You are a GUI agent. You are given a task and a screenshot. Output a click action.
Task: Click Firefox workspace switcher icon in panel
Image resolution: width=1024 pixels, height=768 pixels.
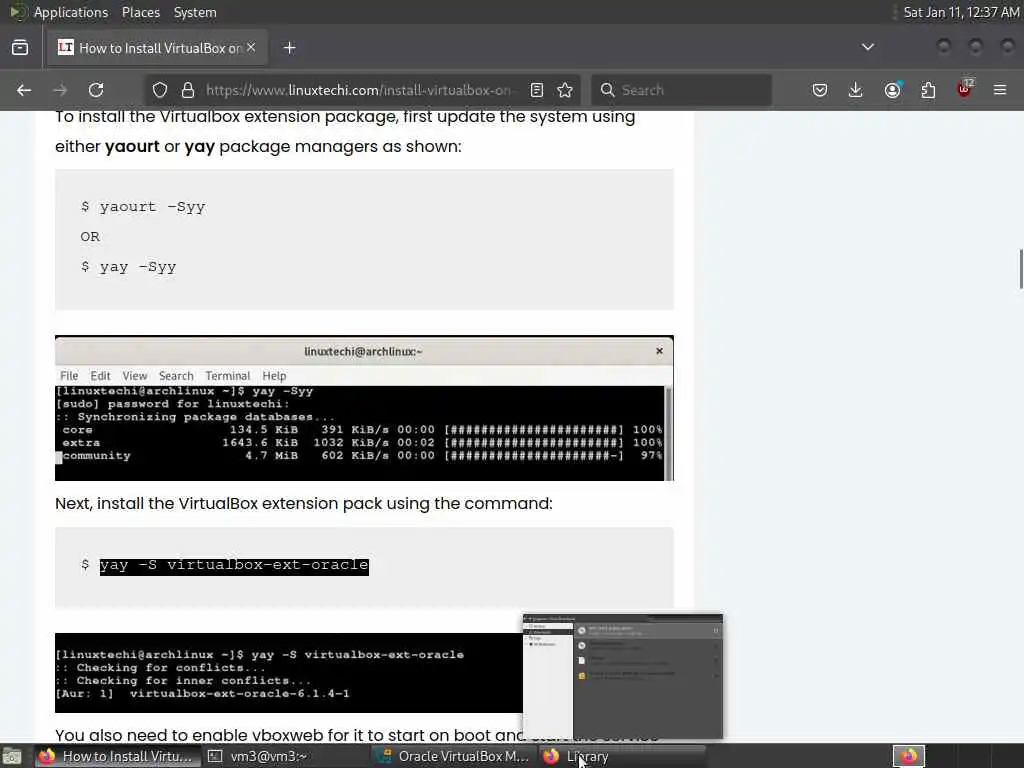coord(908,756)
